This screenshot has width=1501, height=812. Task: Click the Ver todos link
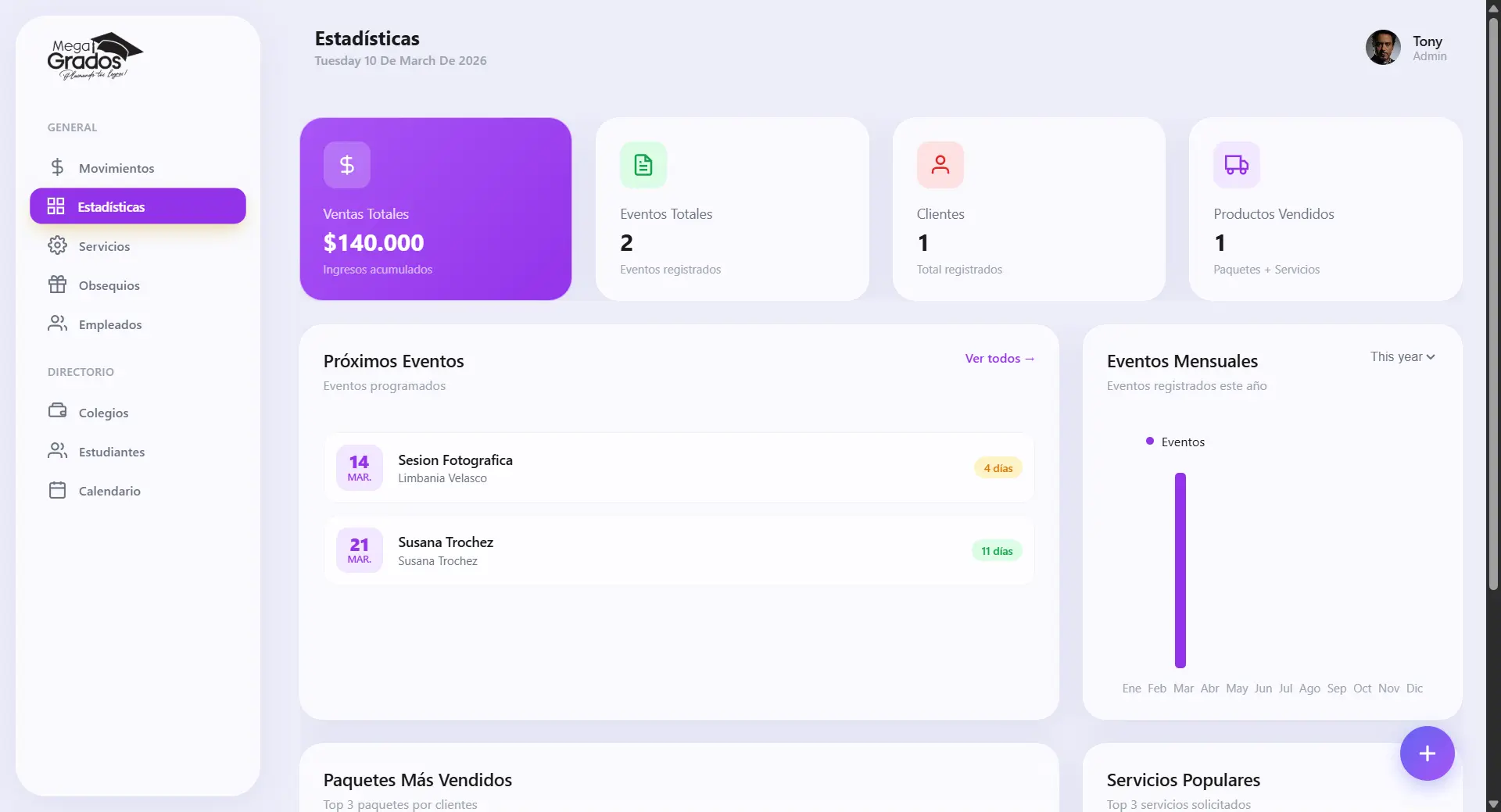[999, 359]
